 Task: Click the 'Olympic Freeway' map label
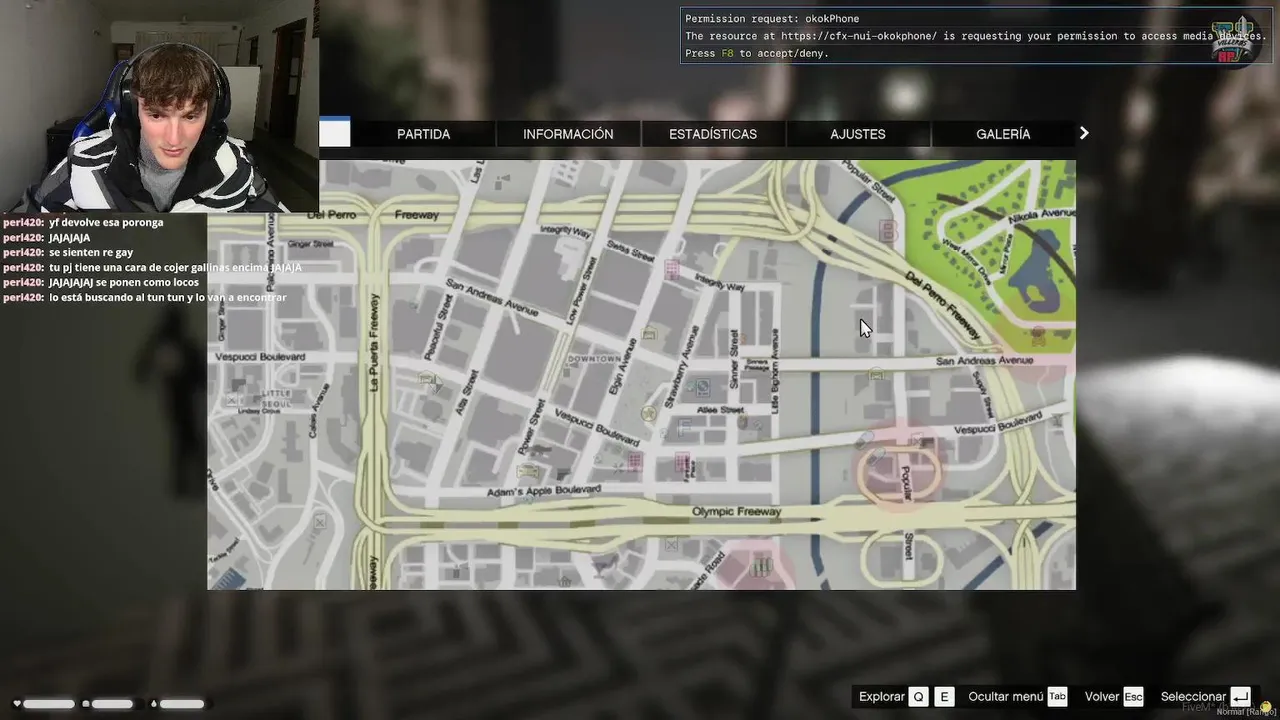[737, 512]
